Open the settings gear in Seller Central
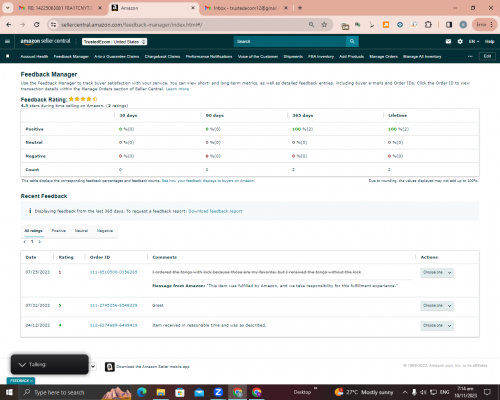 pyautogui.click(x=460, y=41)
